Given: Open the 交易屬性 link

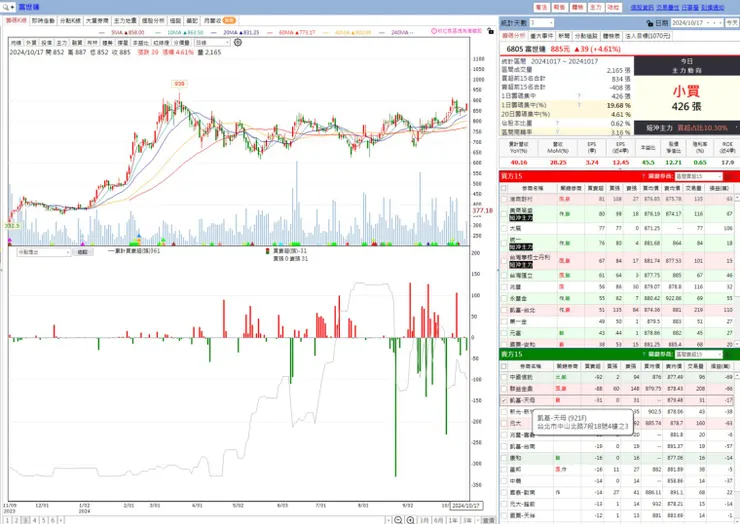Looking at the screenshot, I should pyautogui.click(x=667, y=8).
